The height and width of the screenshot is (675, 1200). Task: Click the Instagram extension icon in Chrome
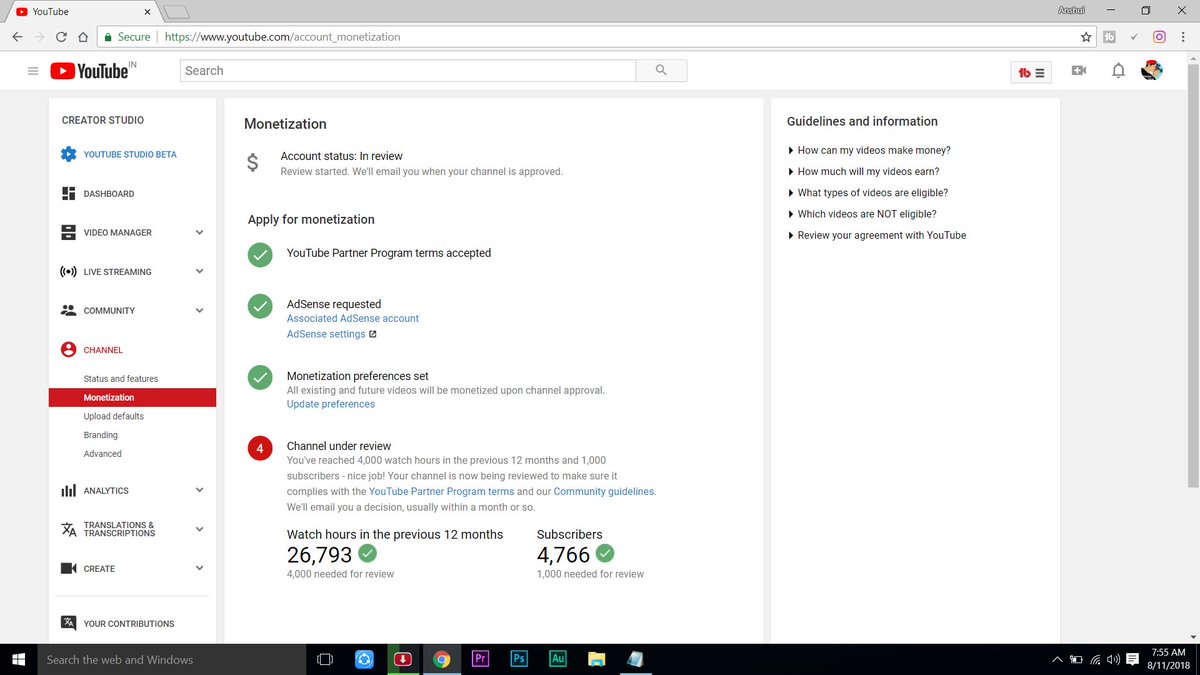1160,37
